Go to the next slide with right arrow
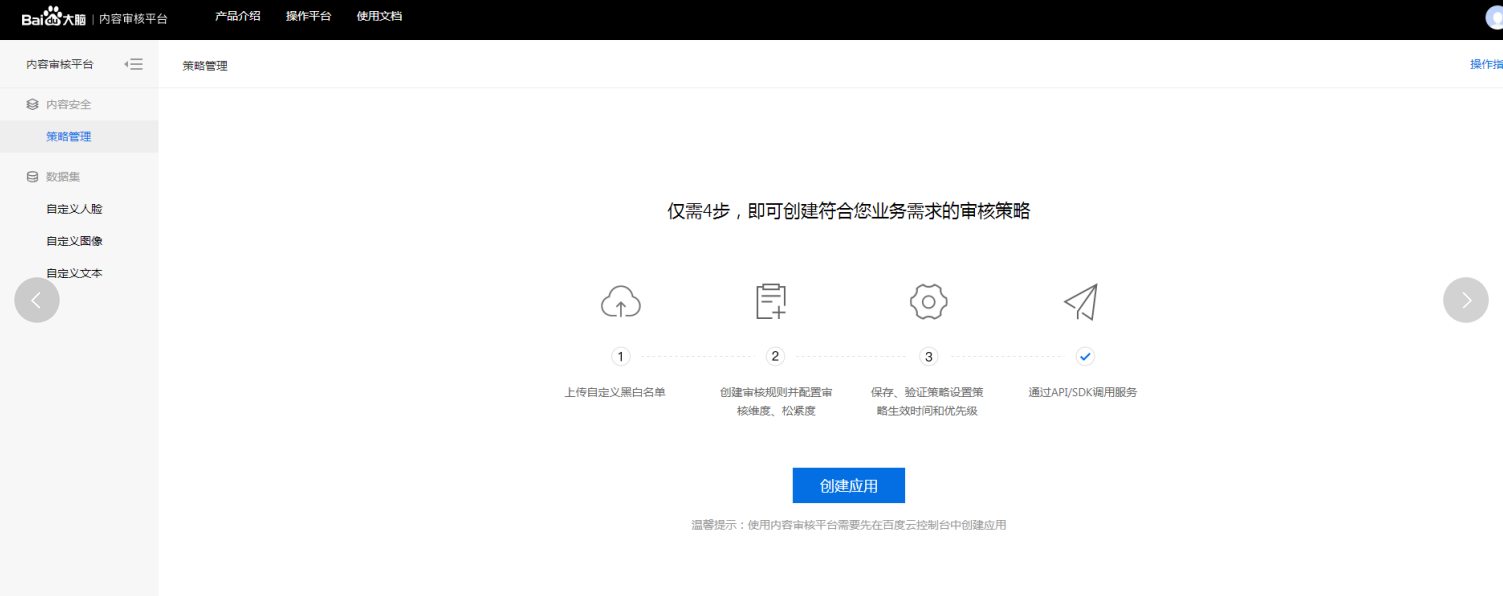This screenshot has height=596, width=1503. 1466,300
